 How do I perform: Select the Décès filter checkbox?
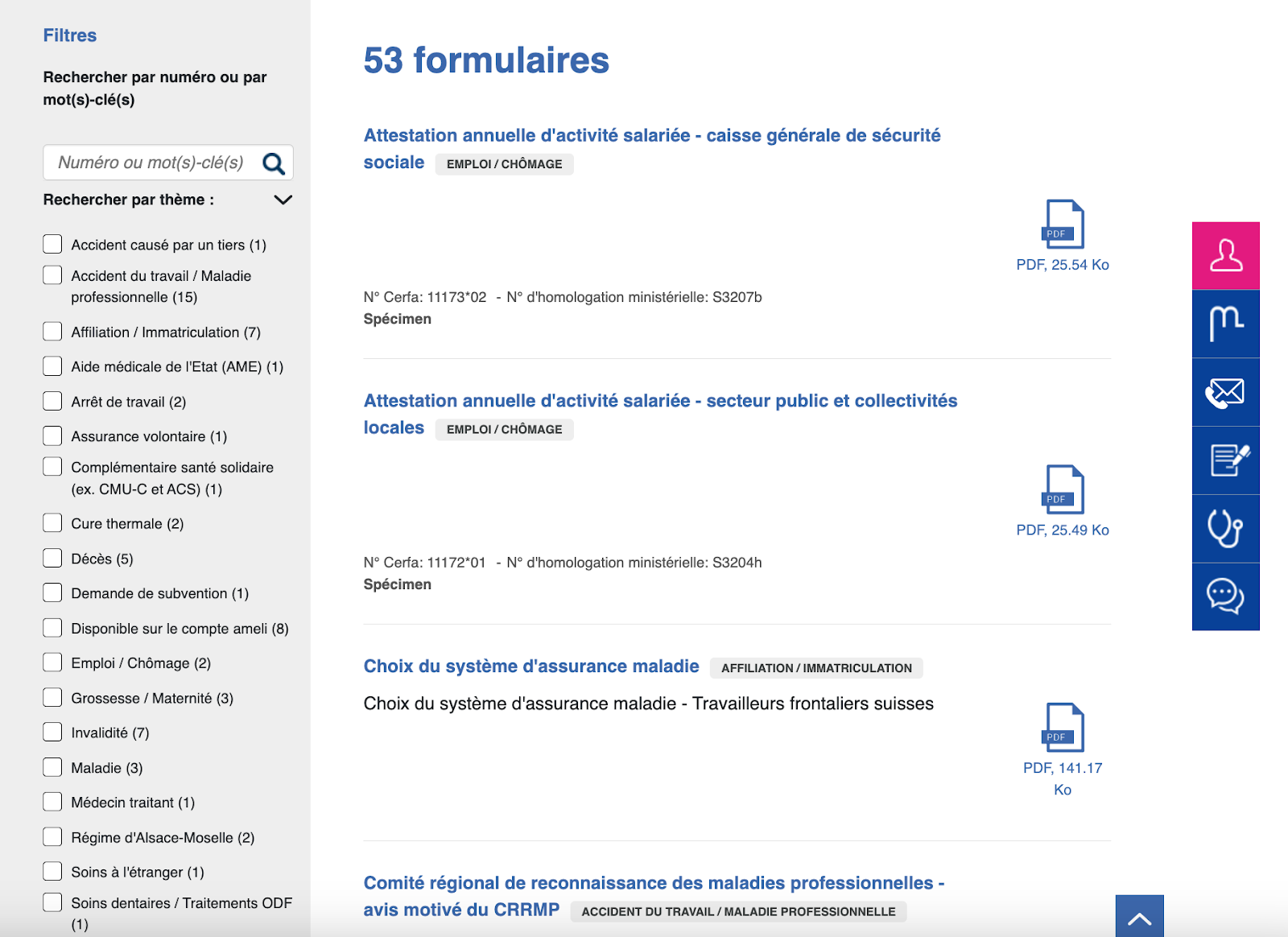pos(52,558)
